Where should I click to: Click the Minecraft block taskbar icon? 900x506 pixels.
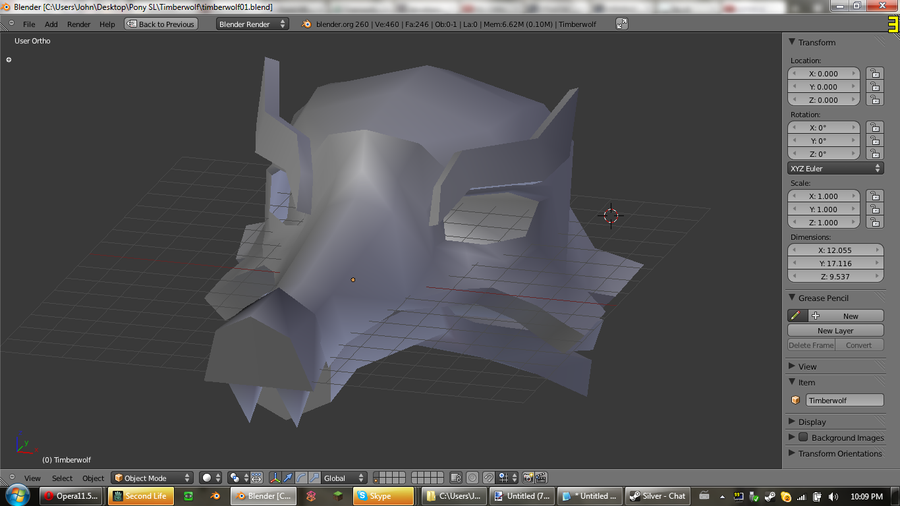338,496
